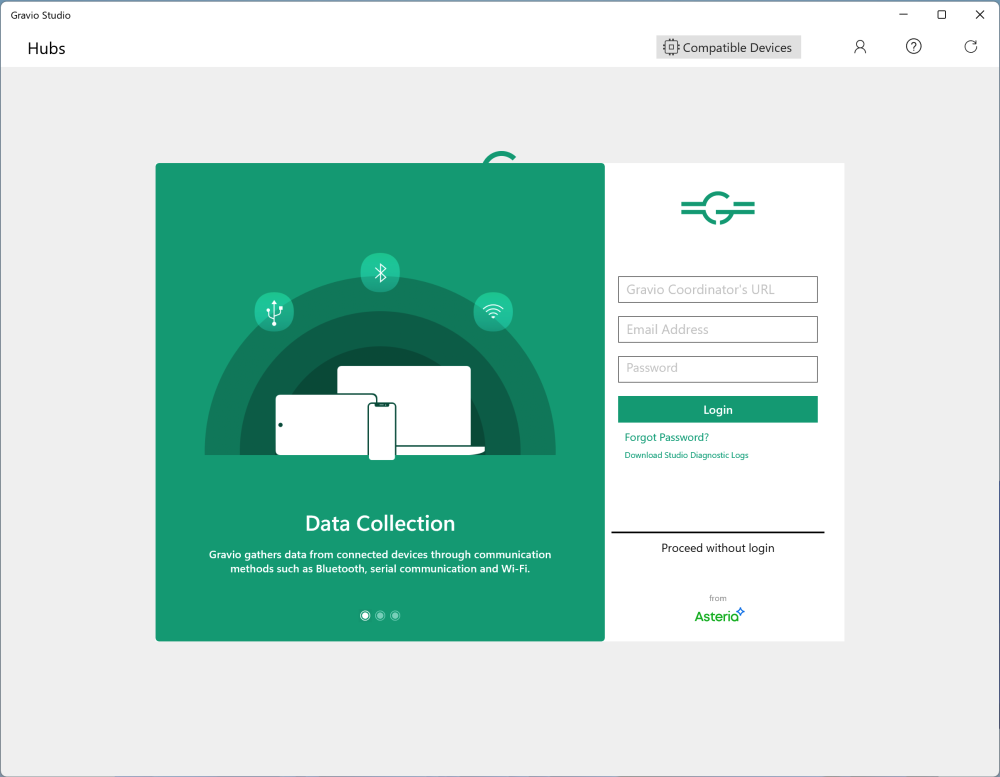The width and height of the screenshot is (1000, 777).
Task: Click the USB icon in illustration
Action: point(274,312)
